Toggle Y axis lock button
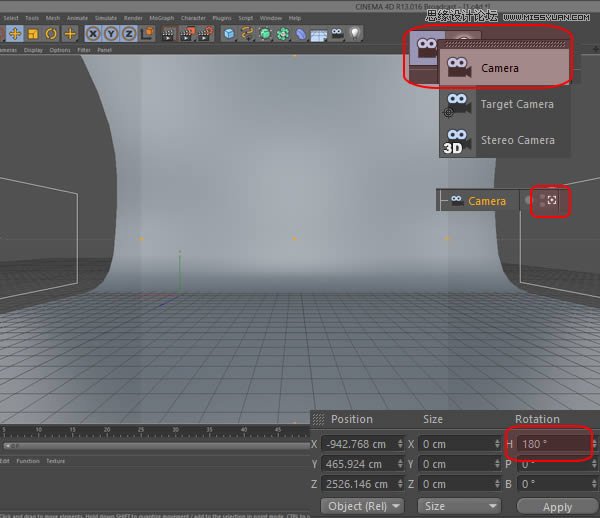The width and height of the screenshot is (600, 518). 110,34
